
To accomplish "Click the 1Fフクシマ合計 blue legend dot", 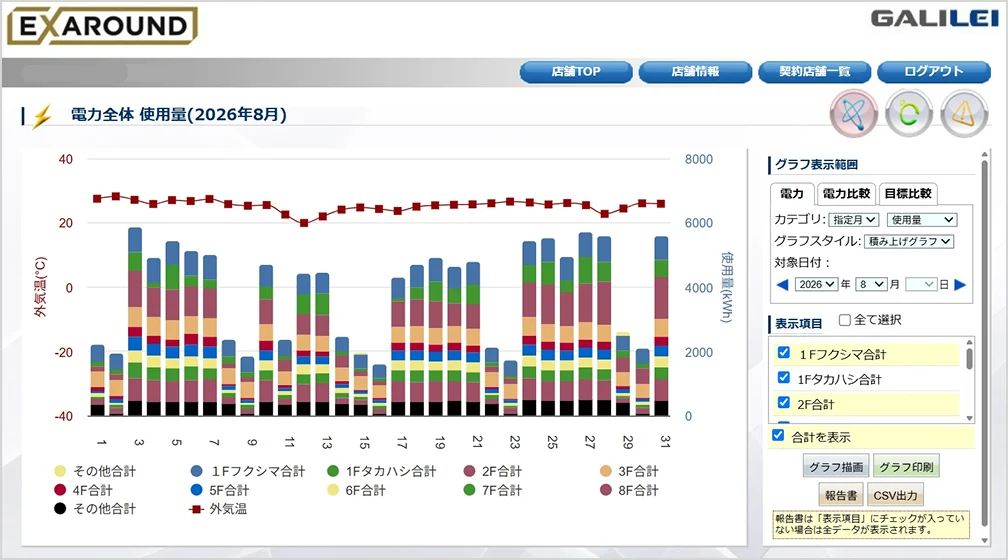I will click(197, 471).
